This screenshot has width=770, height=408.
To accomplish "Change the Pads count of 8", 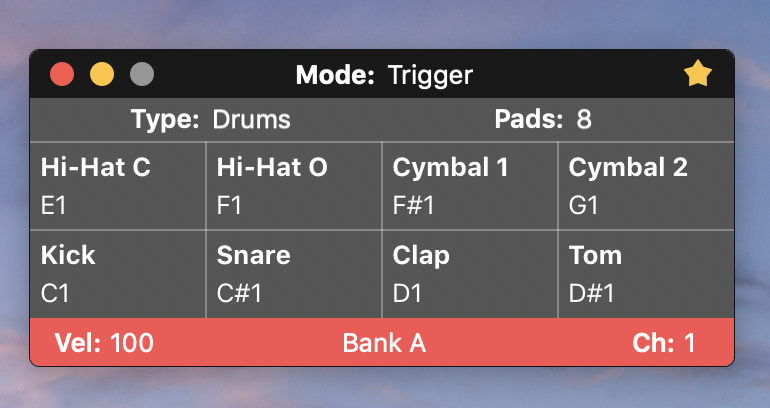I will (x=543, y=119).
